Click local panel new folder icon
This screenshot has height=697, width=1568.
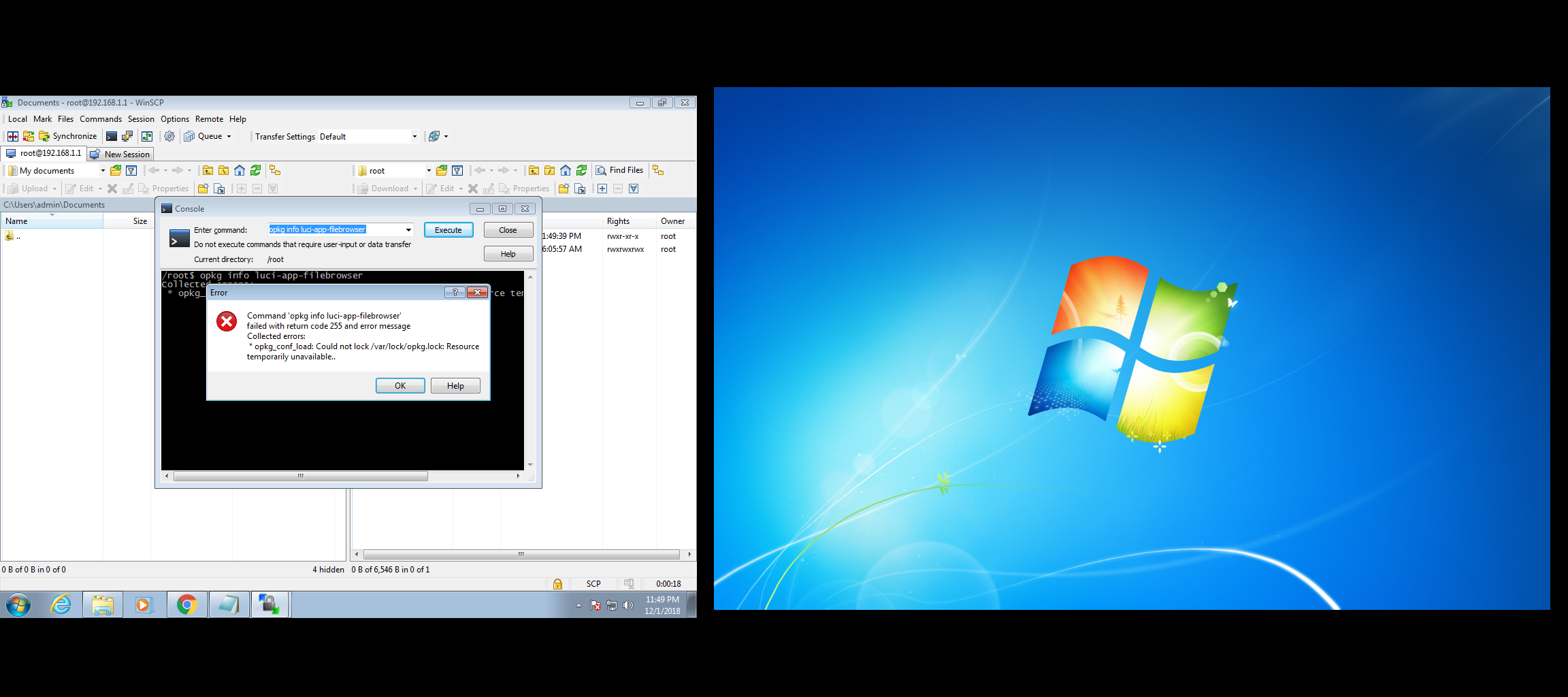pos(203,189)
